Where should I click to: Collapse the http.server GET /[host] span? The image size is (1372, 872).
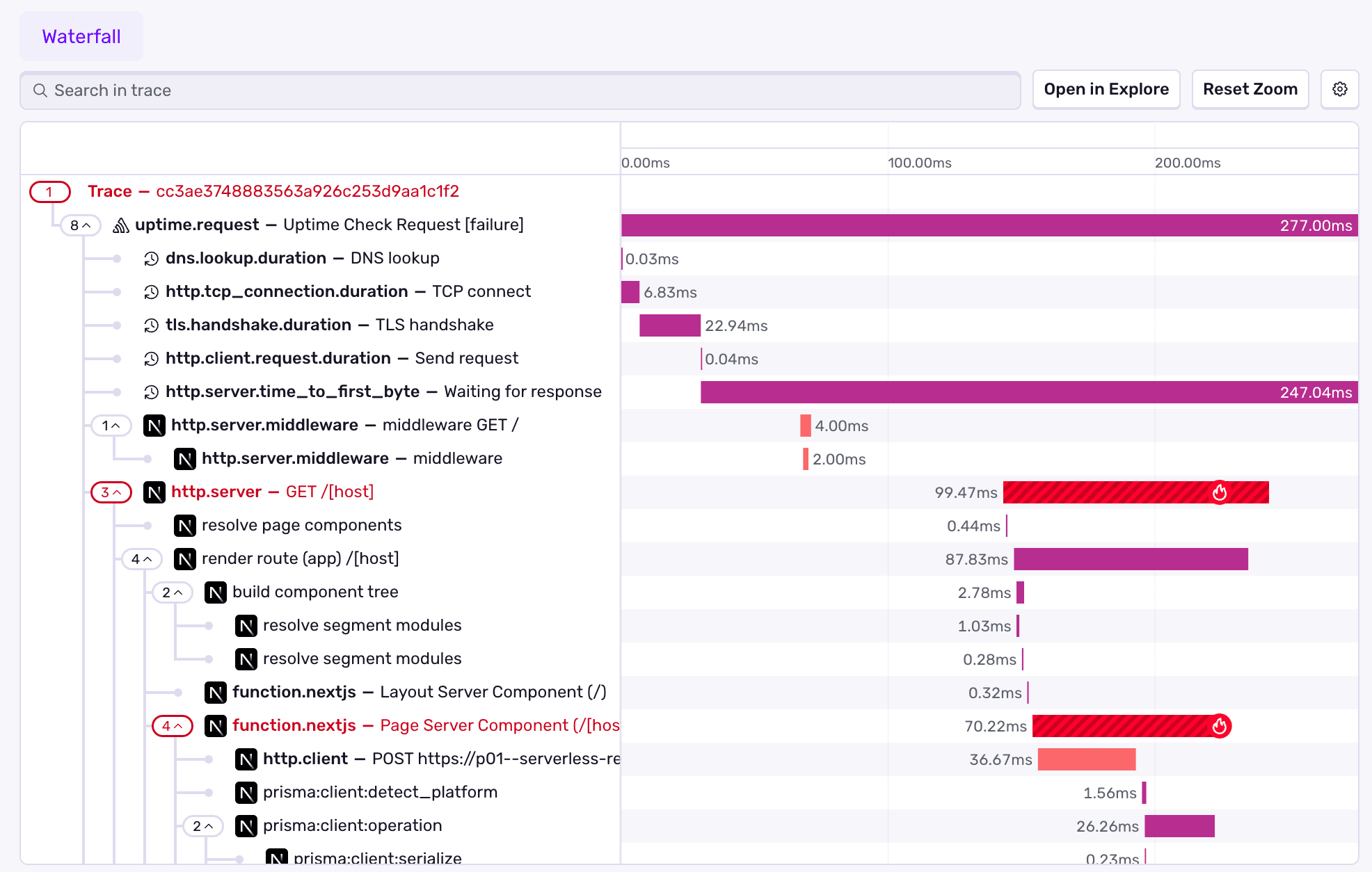tap(110, 492)
